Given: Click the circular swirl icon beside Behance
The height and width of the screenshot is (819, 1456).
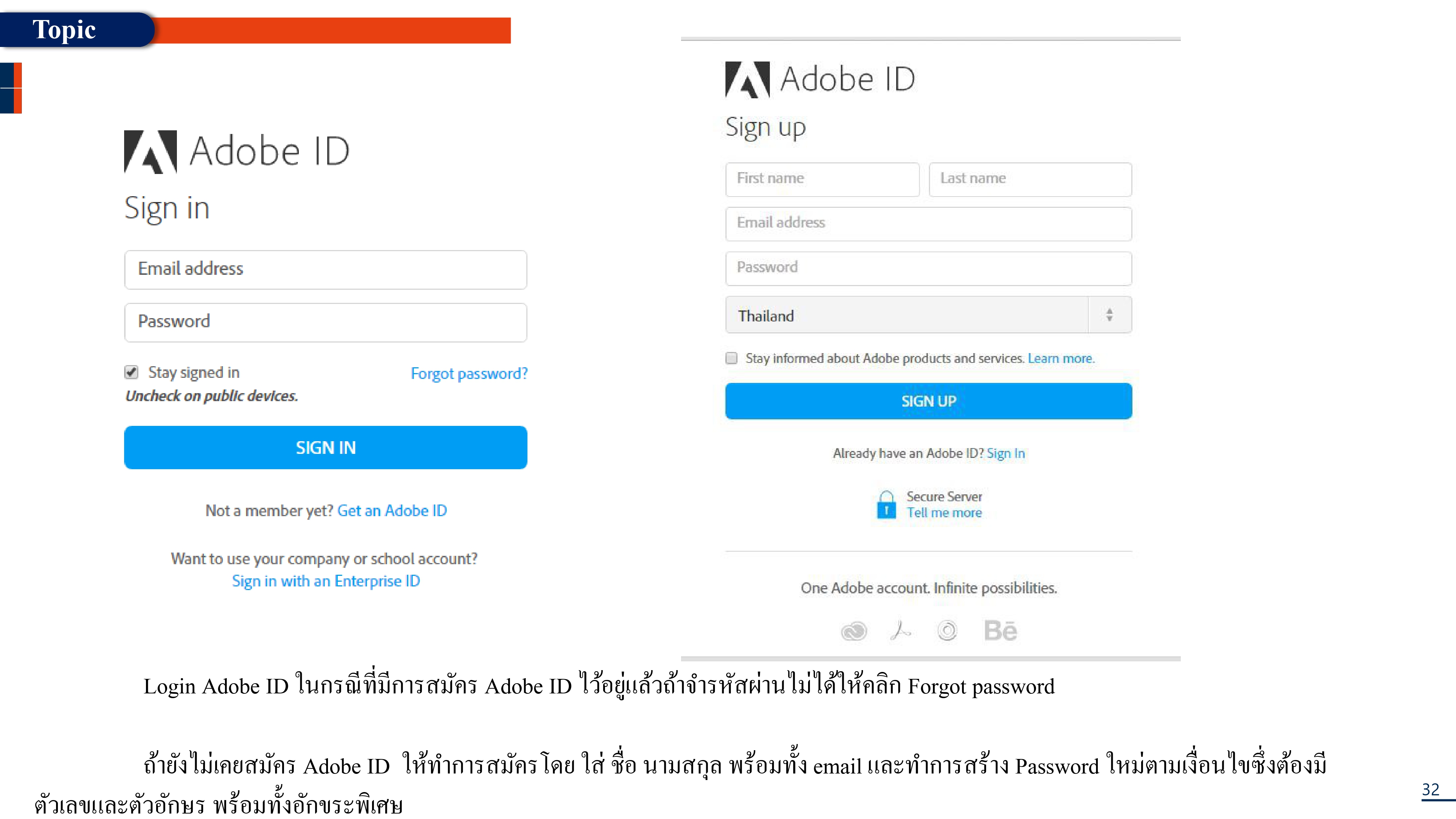Looking at the screenshot, I should (x=947, y=630).
